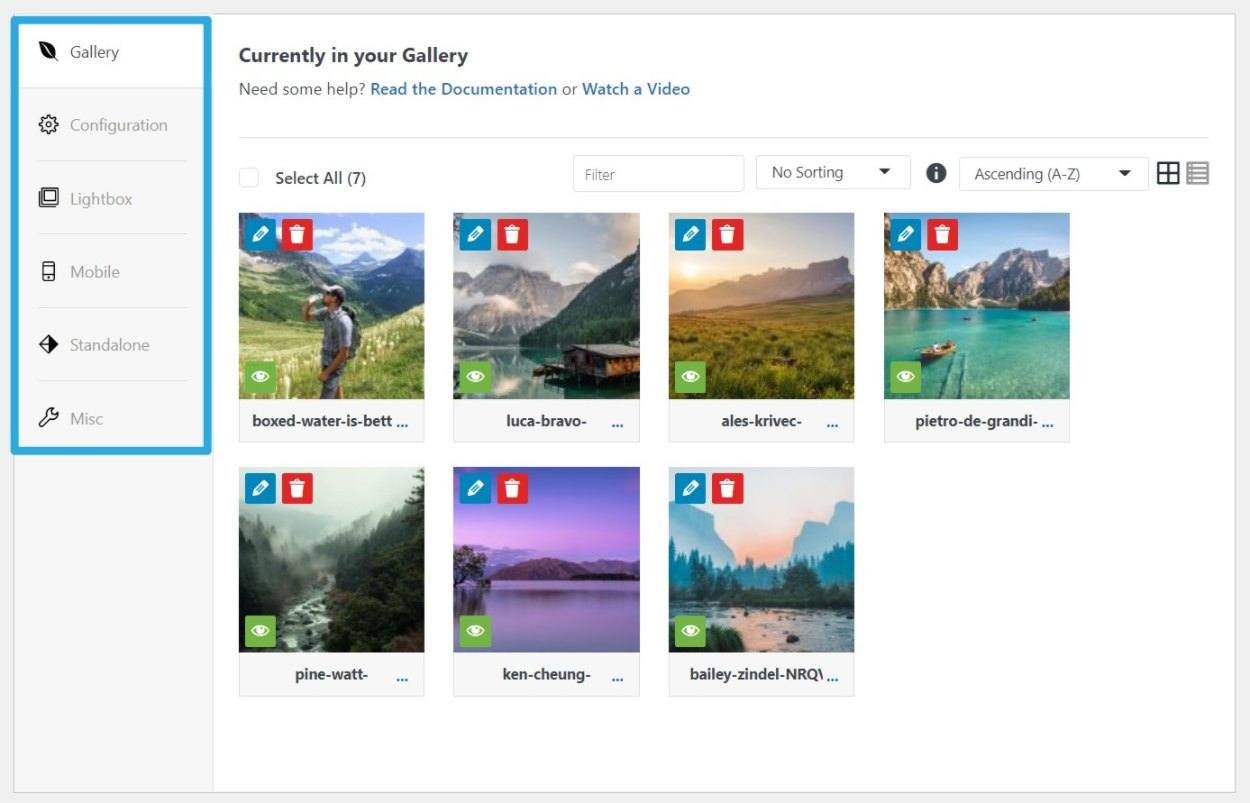Click the Mobile phone icon

[48, 271]
